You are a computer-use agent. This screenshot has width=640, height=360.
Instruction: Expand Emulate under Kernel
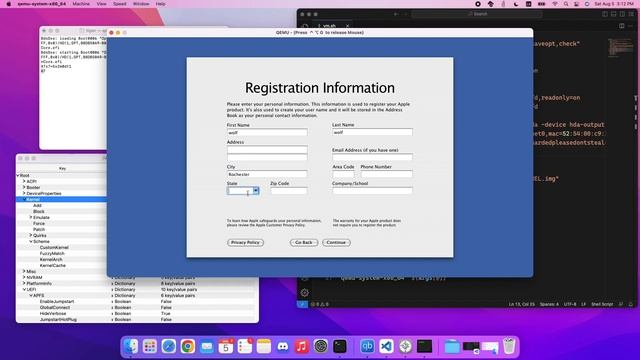(31, 217)
